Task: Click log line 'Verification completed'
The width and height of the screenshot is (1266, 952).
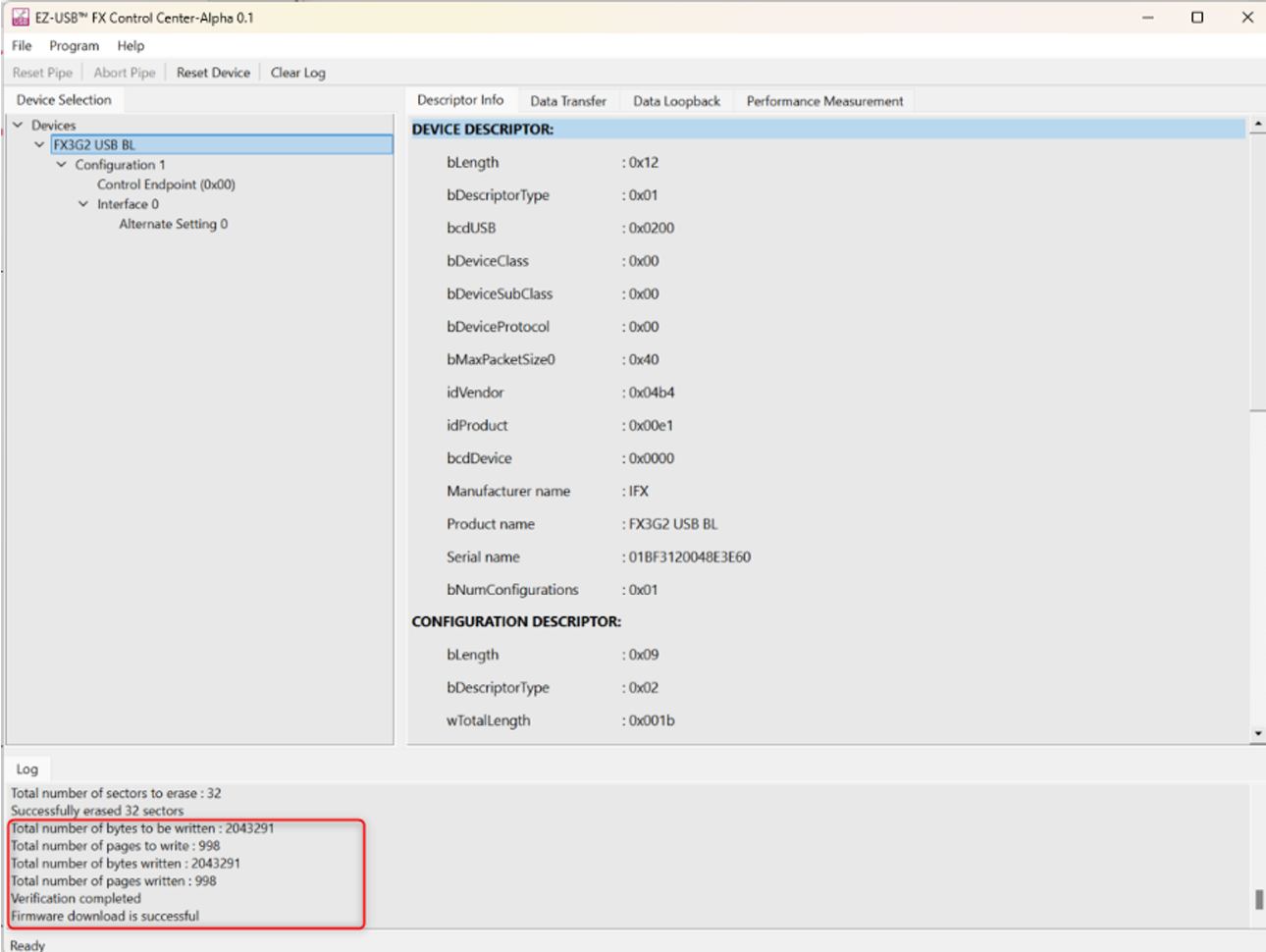Action: point(76,899)
